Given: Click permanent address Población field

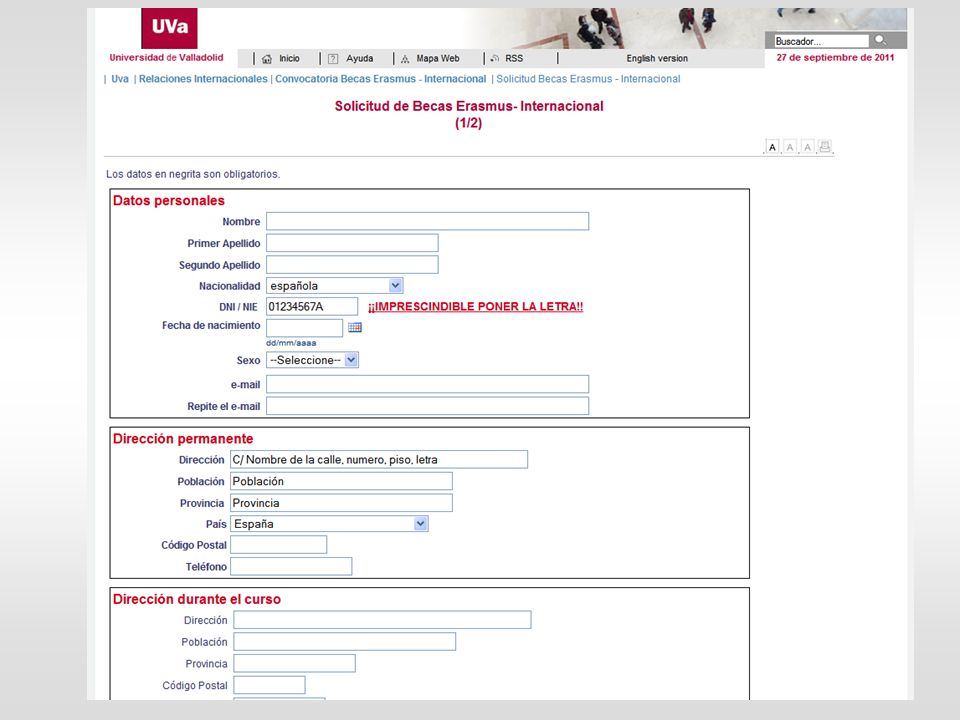Looking at the screenshot, I should pos(342,481).
